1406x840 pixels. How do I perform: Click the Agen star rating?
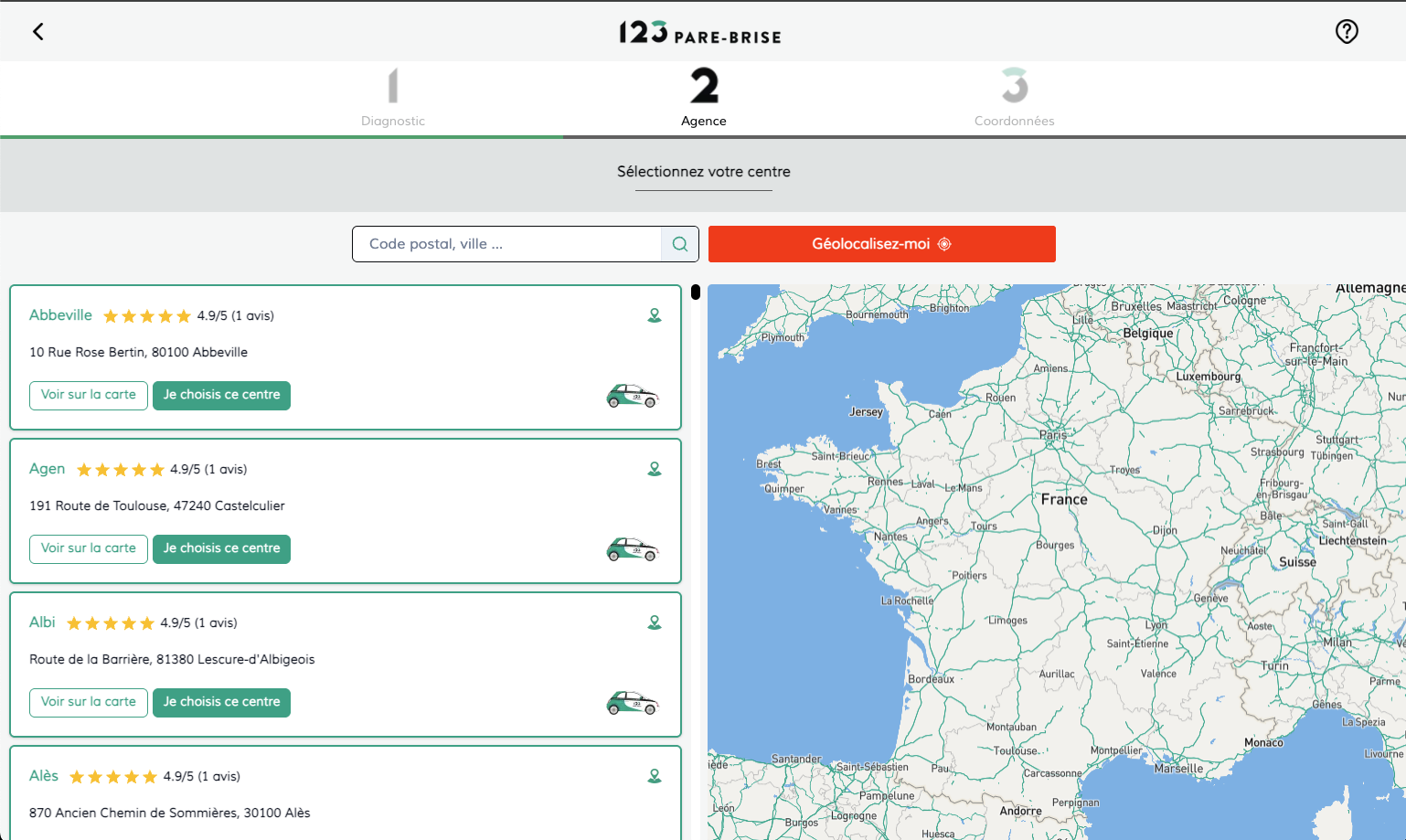[x=121, y=470]
